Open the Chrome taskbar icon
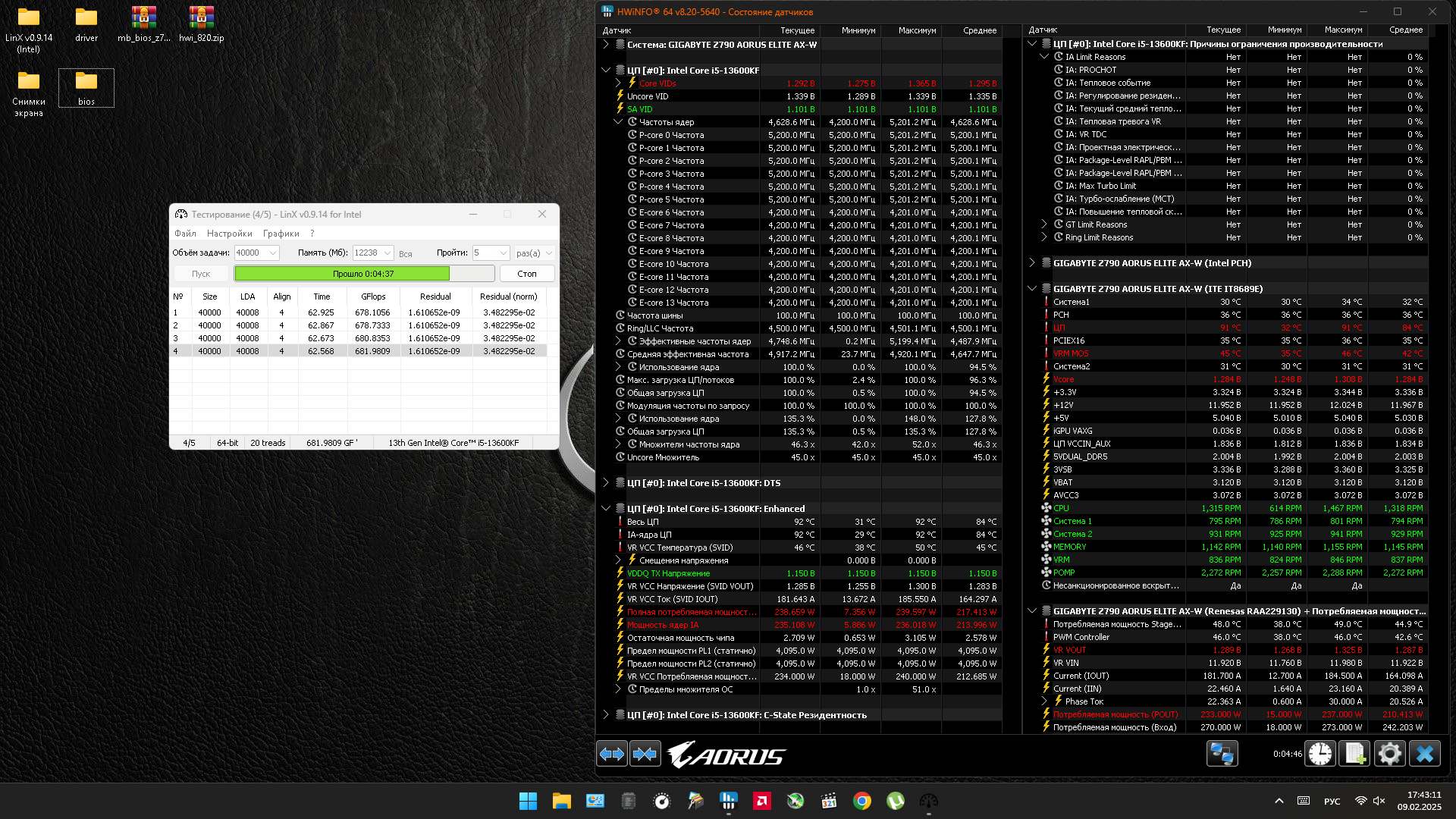Viewport: 1456px width, 819px height. click(862, 801)
